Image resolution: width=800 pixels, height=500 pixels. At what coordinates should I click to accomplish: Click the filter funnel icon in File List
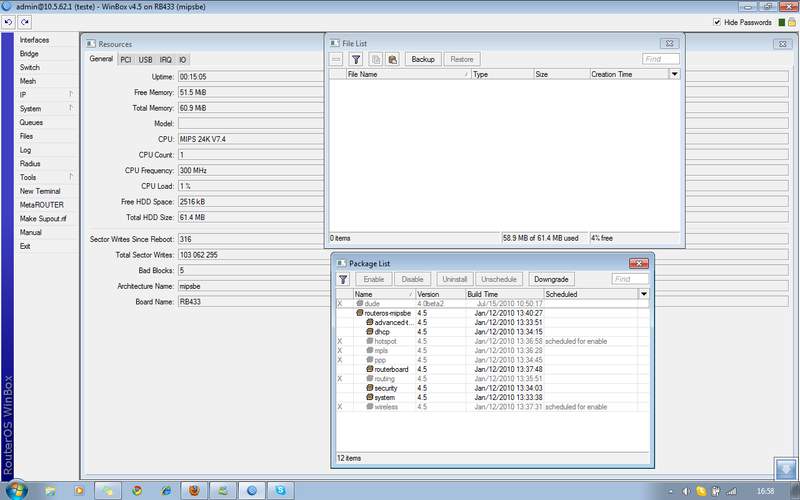coord(356,59)
